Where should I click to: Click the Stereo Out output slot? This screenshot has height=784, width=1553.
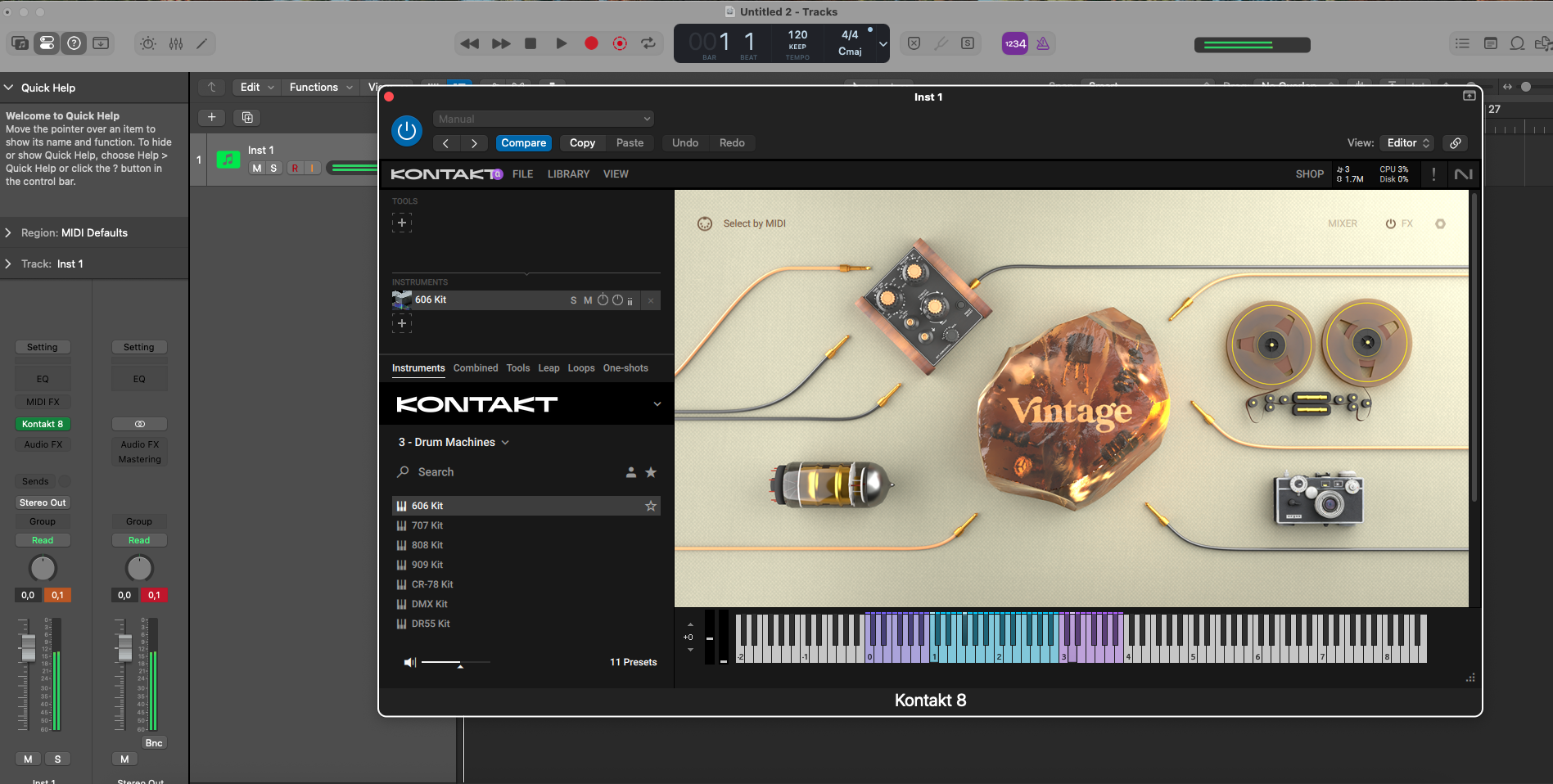coord(43,502)
